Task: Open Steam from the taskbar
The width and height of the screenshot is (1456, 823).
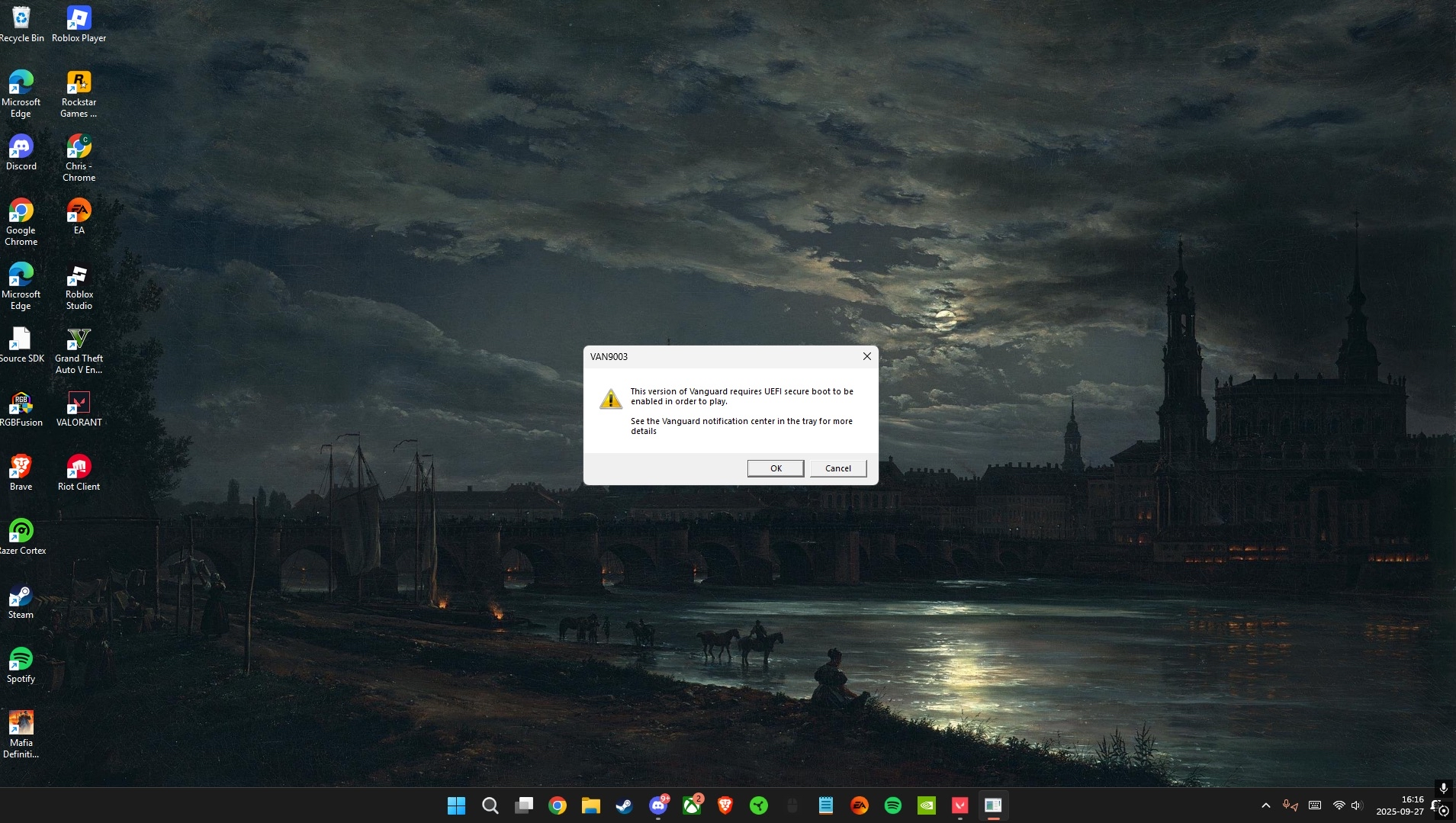Action: (x=625, y=805)
